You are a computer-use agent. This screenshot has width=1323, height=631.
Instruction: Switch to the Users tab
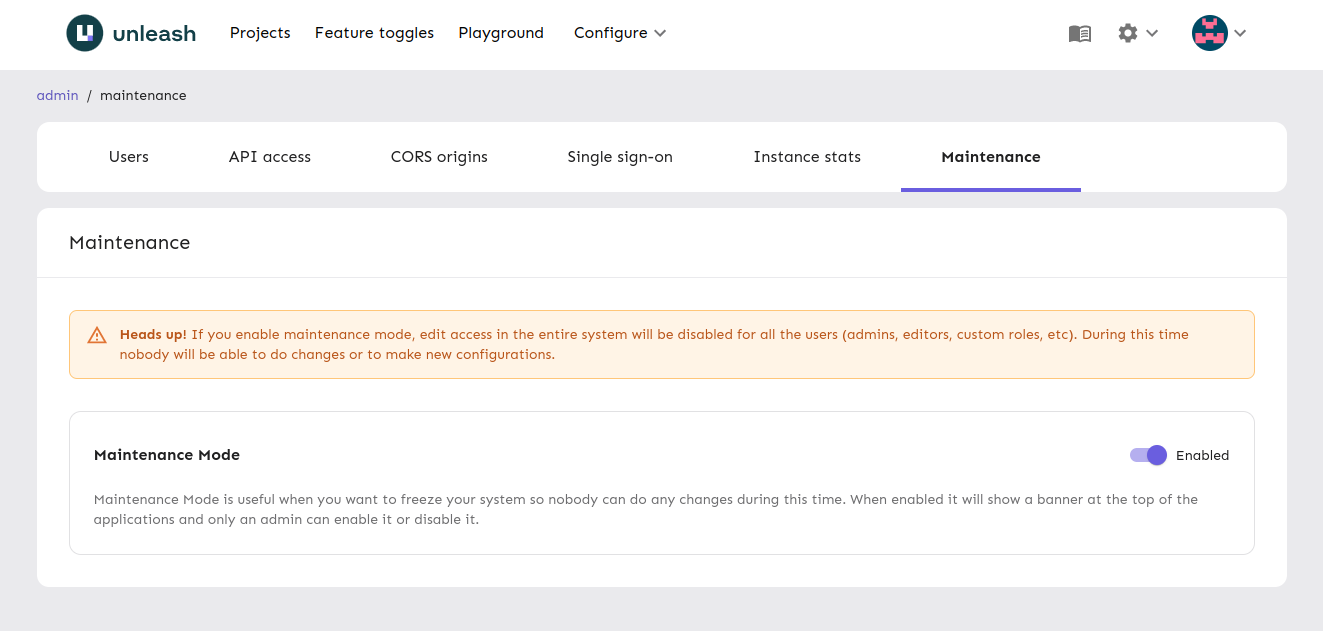[x=128, y=157]
